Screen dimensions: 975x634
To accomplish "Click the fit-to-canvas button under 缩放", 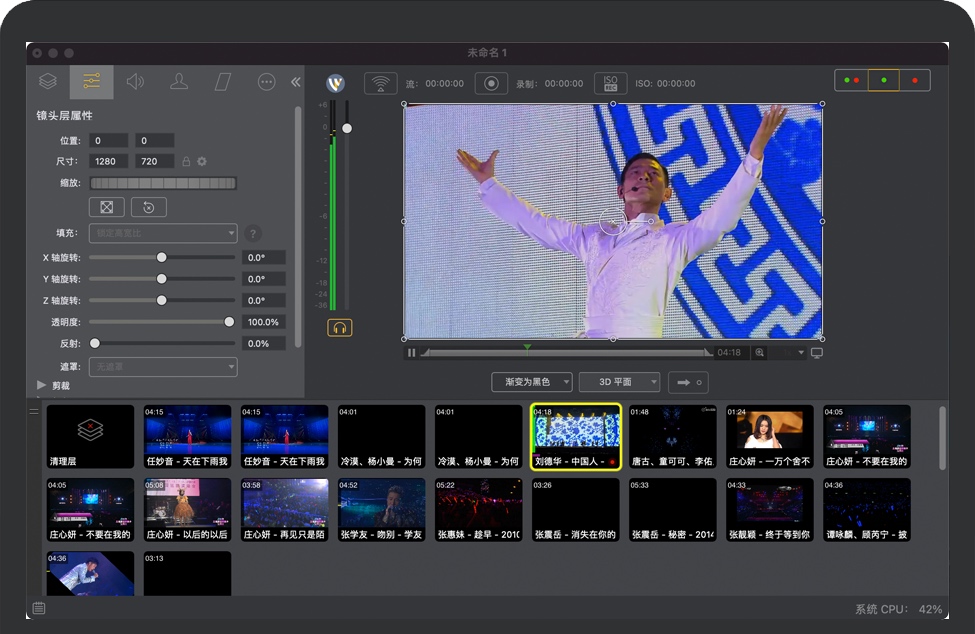I will click(106, 207).
